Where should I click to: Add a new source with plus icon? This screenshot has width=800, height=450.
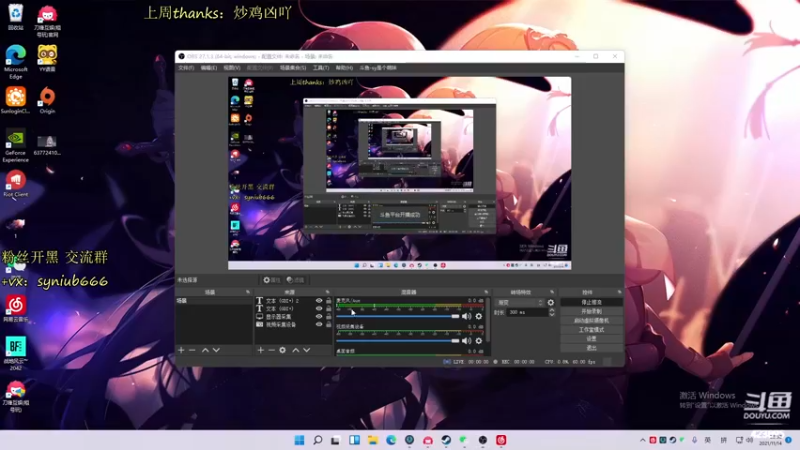(x=261, y=350)
